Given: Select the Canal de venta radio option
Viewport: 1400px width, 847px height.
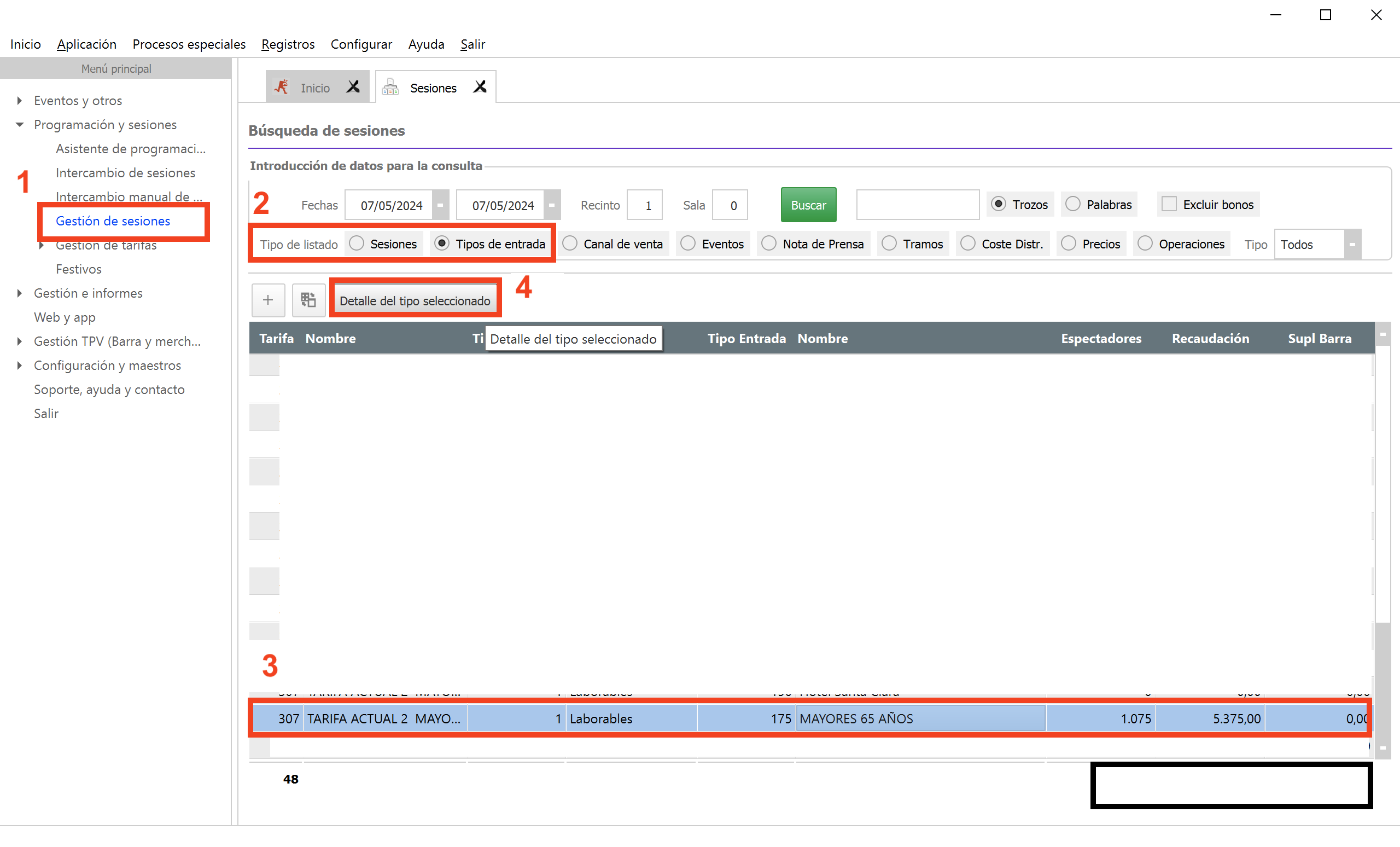Looking at the screenshot, I should point(570,243).
